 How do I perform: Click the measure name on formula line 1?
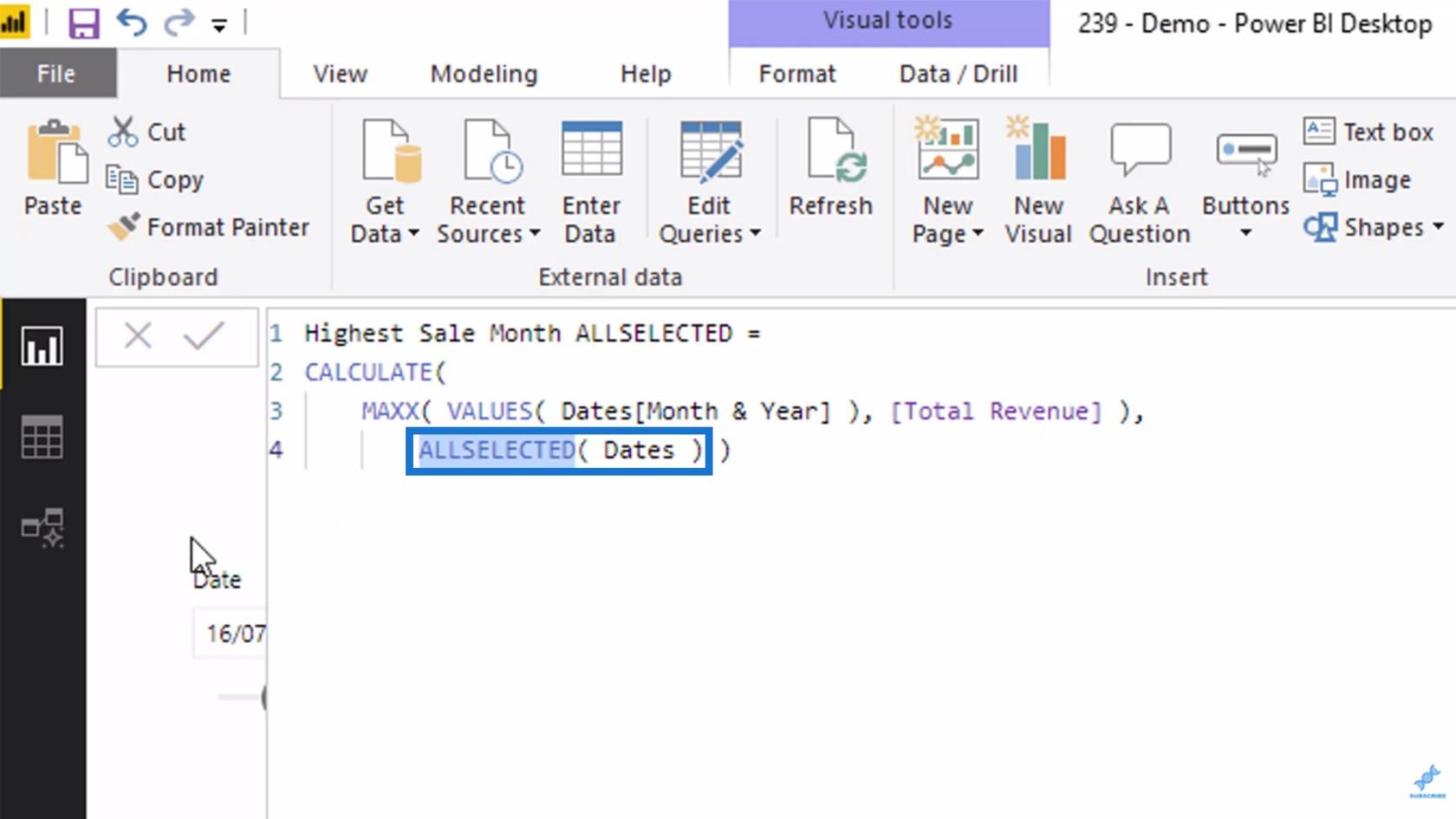[x=518, y=334]
